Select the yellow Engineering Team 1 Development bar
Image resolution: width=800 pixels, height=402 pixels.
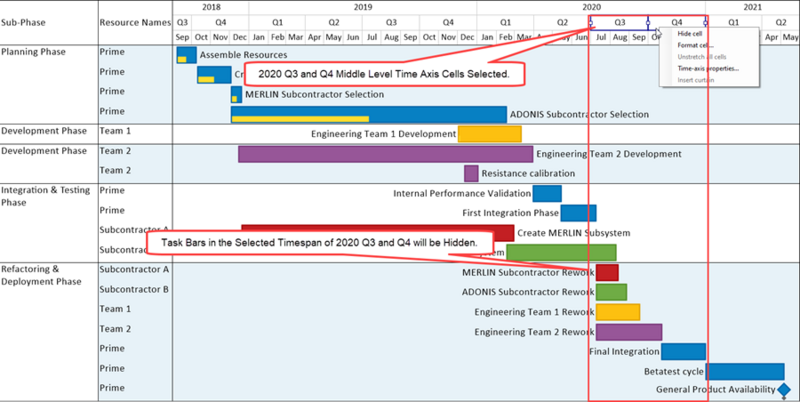(490, 134)
